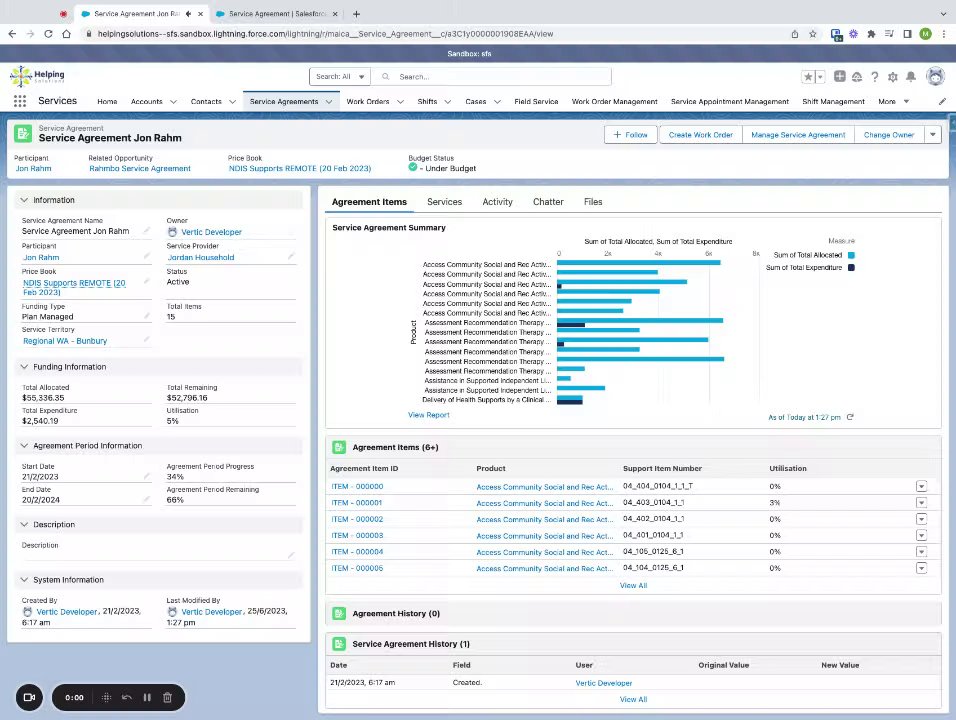The height and width of the screenshot is (720, 956).
Task: Open the View Report link
Action: (x=429, y=415)
